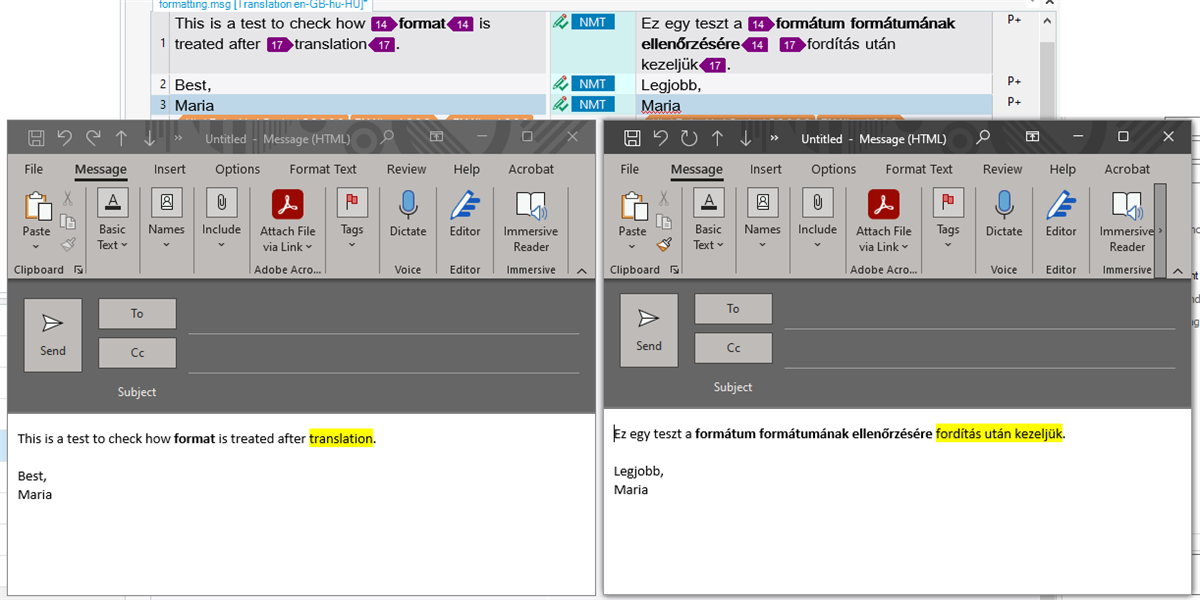Viewport: 1200px width, 600px height.
Task: Click NMT badge of segment 1 in Trados
Action: (593, 22)
